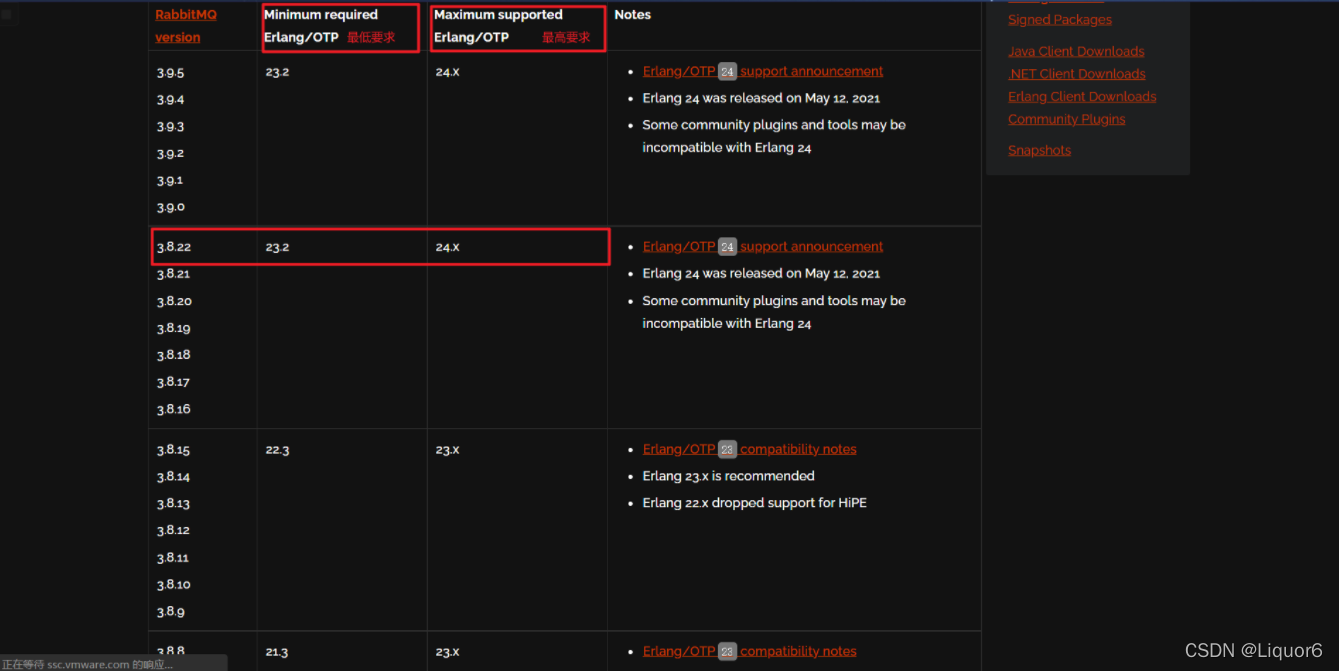This screenshot has height=671, width=1339.
Task: Click the ssc.vmware.com loading status text
Action: coord(87,664)
